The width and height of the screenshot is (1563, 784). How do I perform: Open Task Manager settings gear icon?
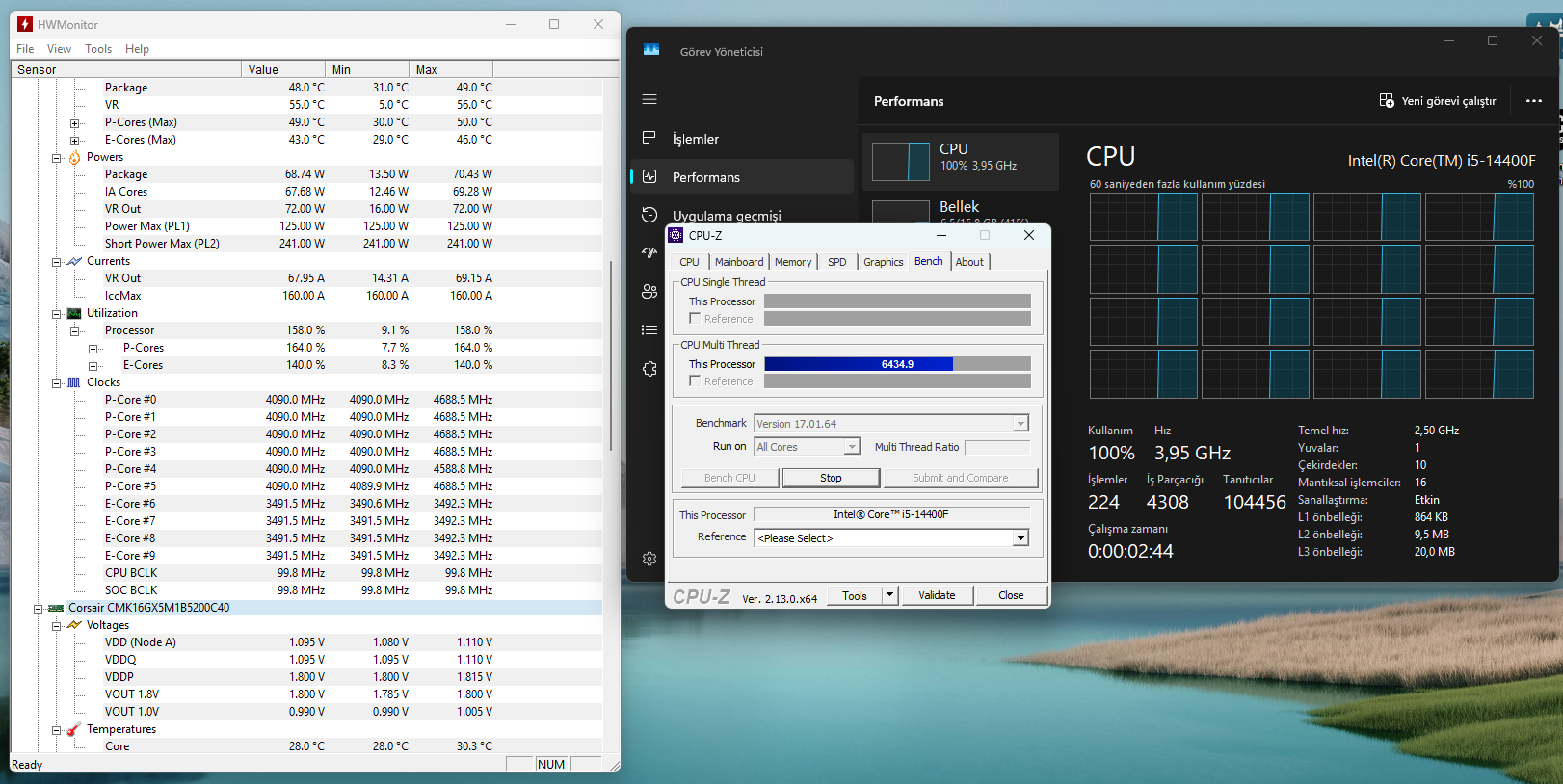pyautogui.click(x=649, y=559)
